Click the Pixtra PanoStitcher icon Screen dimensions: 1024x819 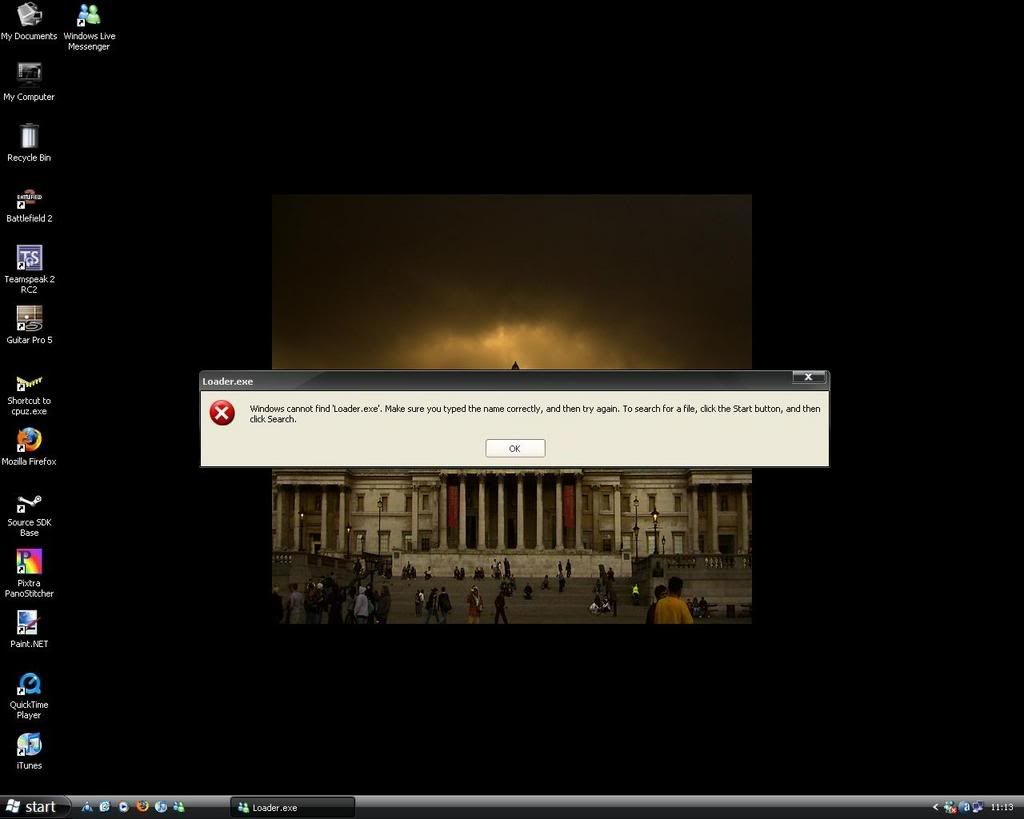coord(29,562)
